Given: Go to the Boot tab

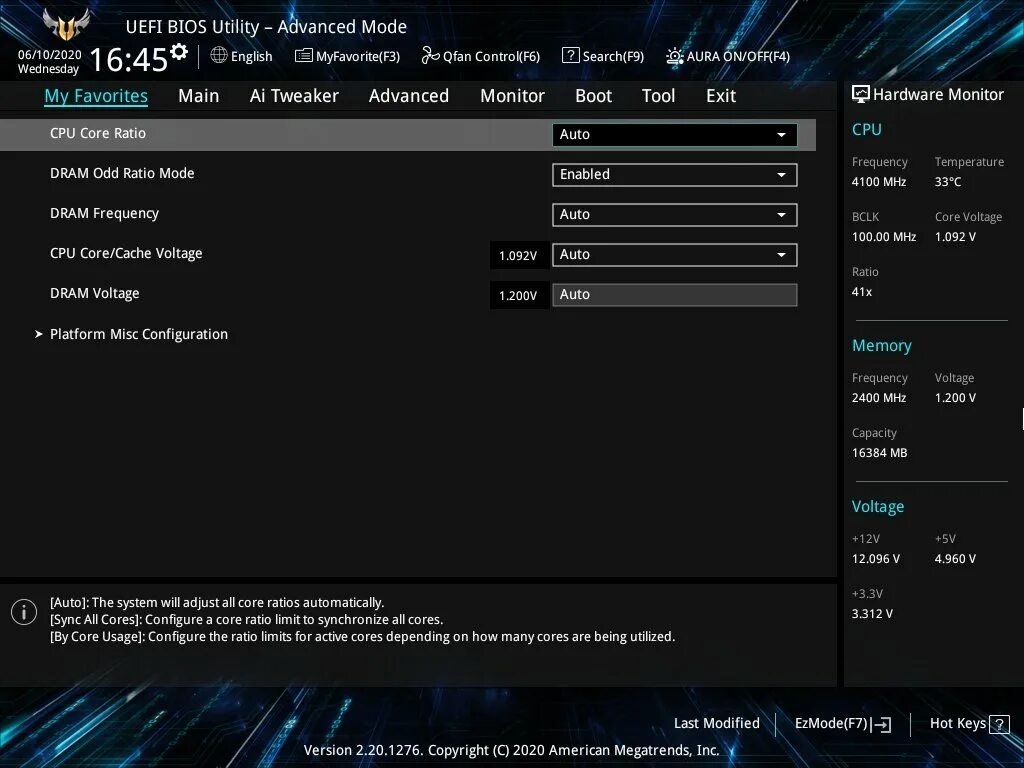Looking at the screenshot, I should coord(593,96).
